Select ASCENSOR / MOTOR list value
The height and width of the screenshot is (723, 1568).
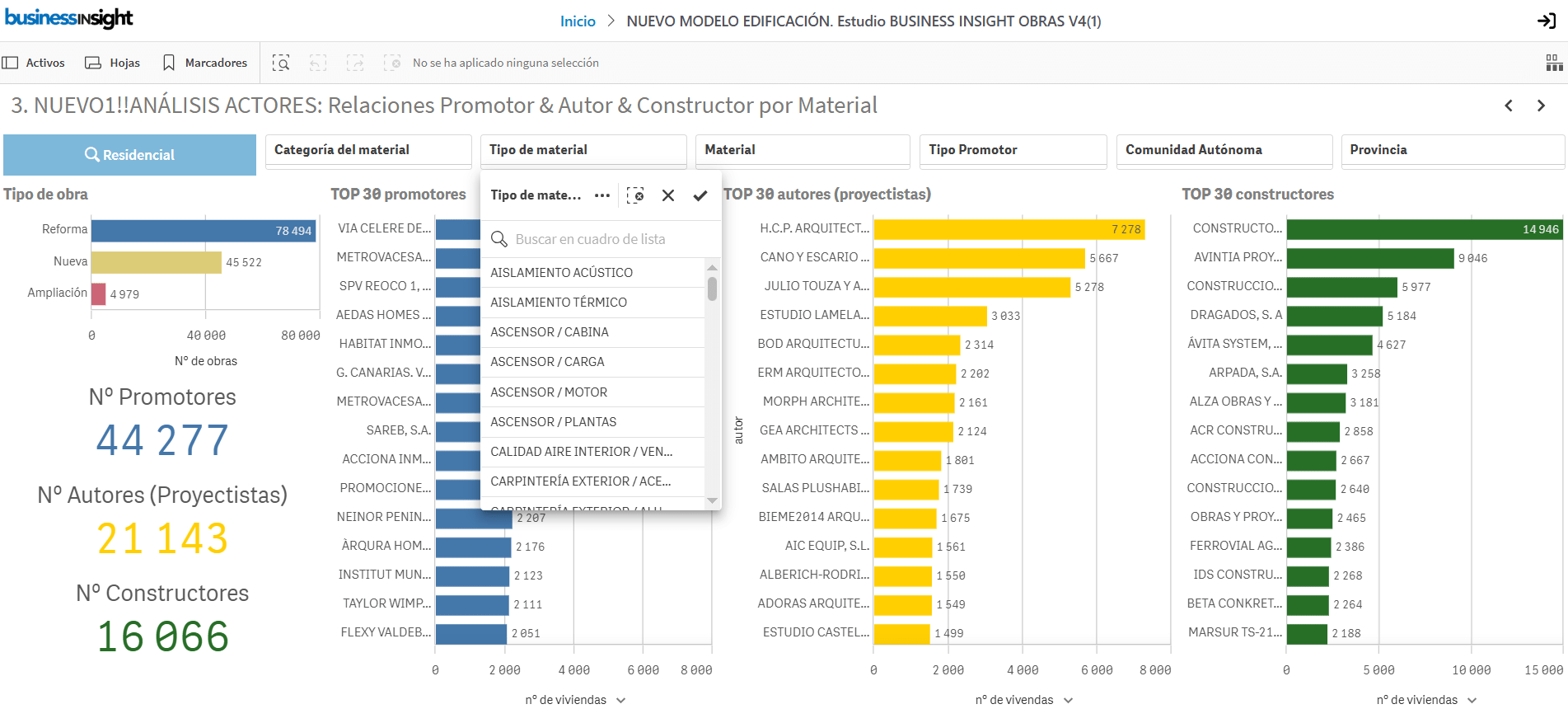coord(549,392)
